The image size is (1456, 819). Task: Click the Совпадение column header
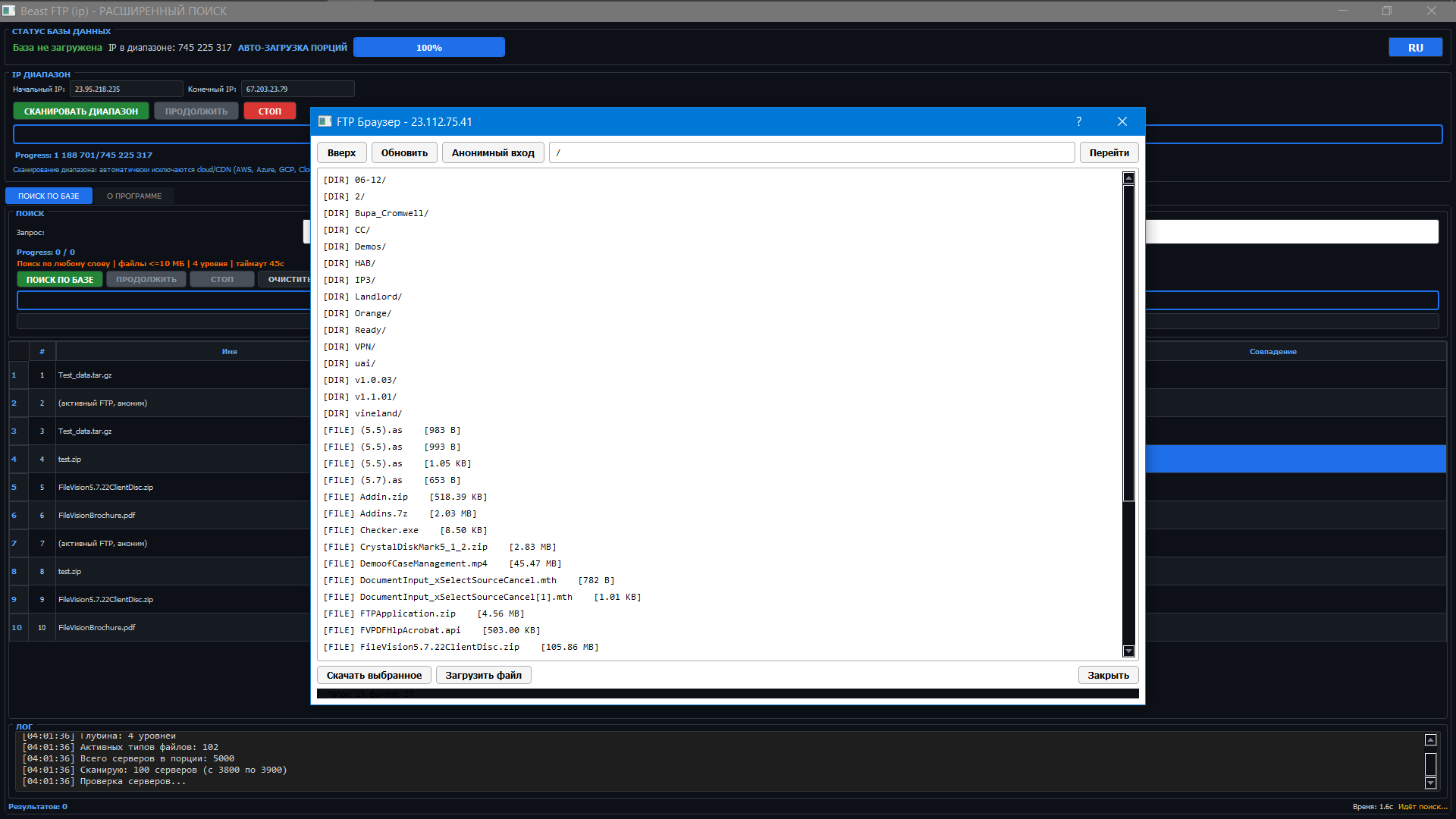1272,351
